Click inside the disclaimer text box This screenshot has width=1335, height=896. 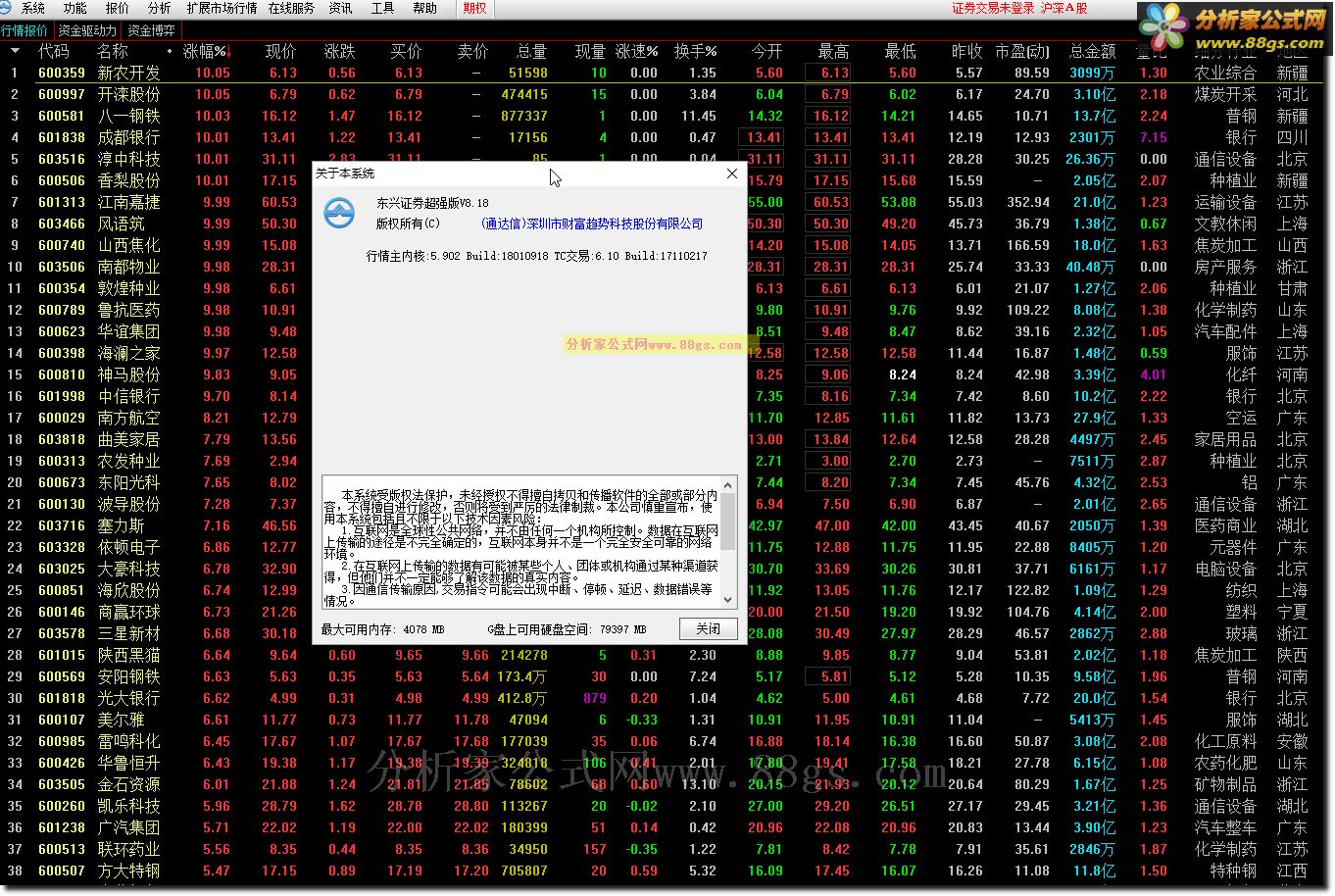pyautogui.click(x=521, y=542)
